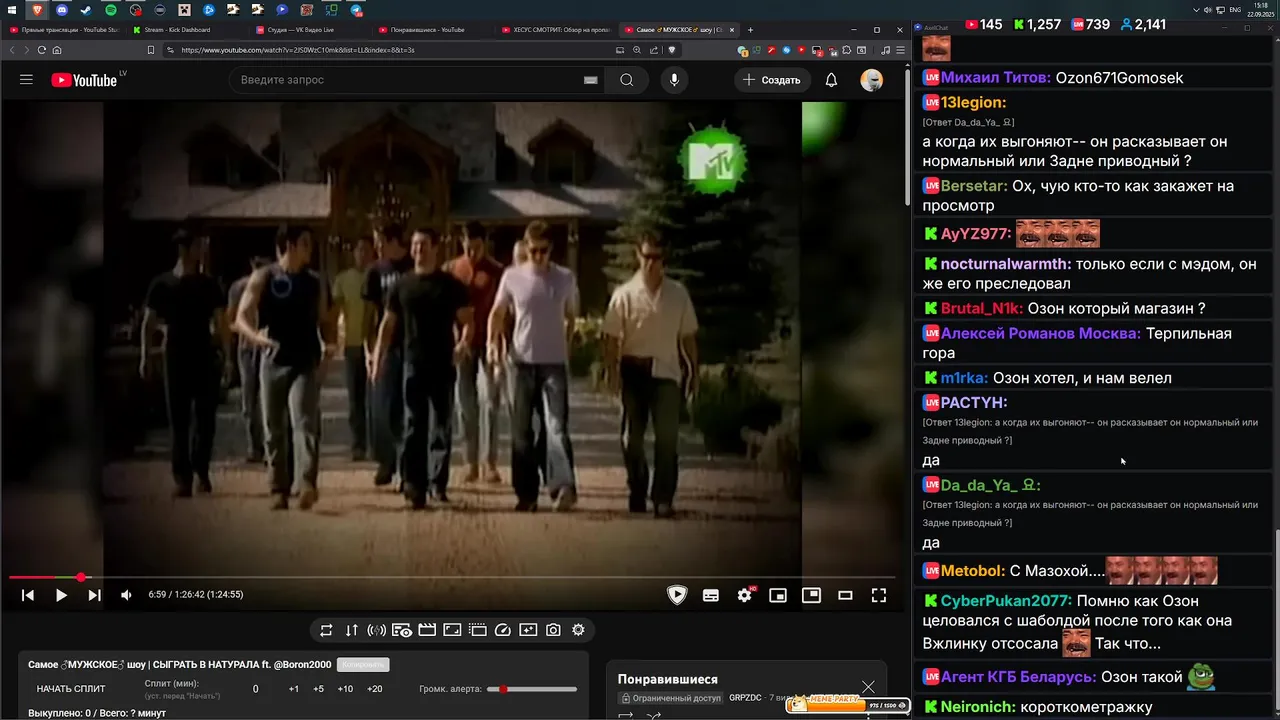This screenshot has height=720, width=1280.
Task: Open YouTube notifications bell
Action: (831, 80)
